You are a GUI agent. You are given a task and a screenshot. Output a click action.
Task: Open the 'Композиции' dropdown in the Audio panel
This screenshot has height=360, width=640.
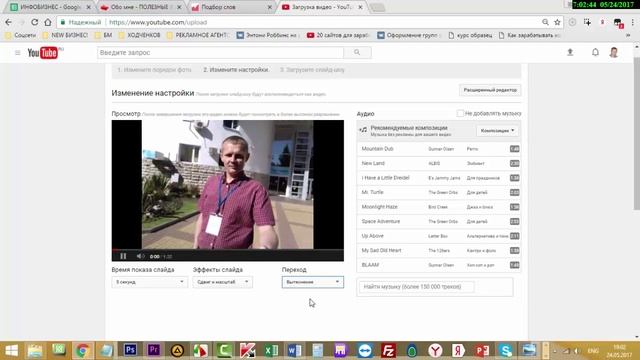pyautogui.click(x=497, y=131)
